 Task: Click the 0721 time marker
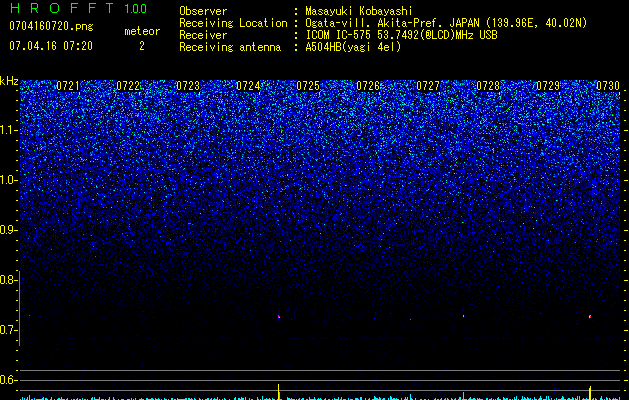68,86
